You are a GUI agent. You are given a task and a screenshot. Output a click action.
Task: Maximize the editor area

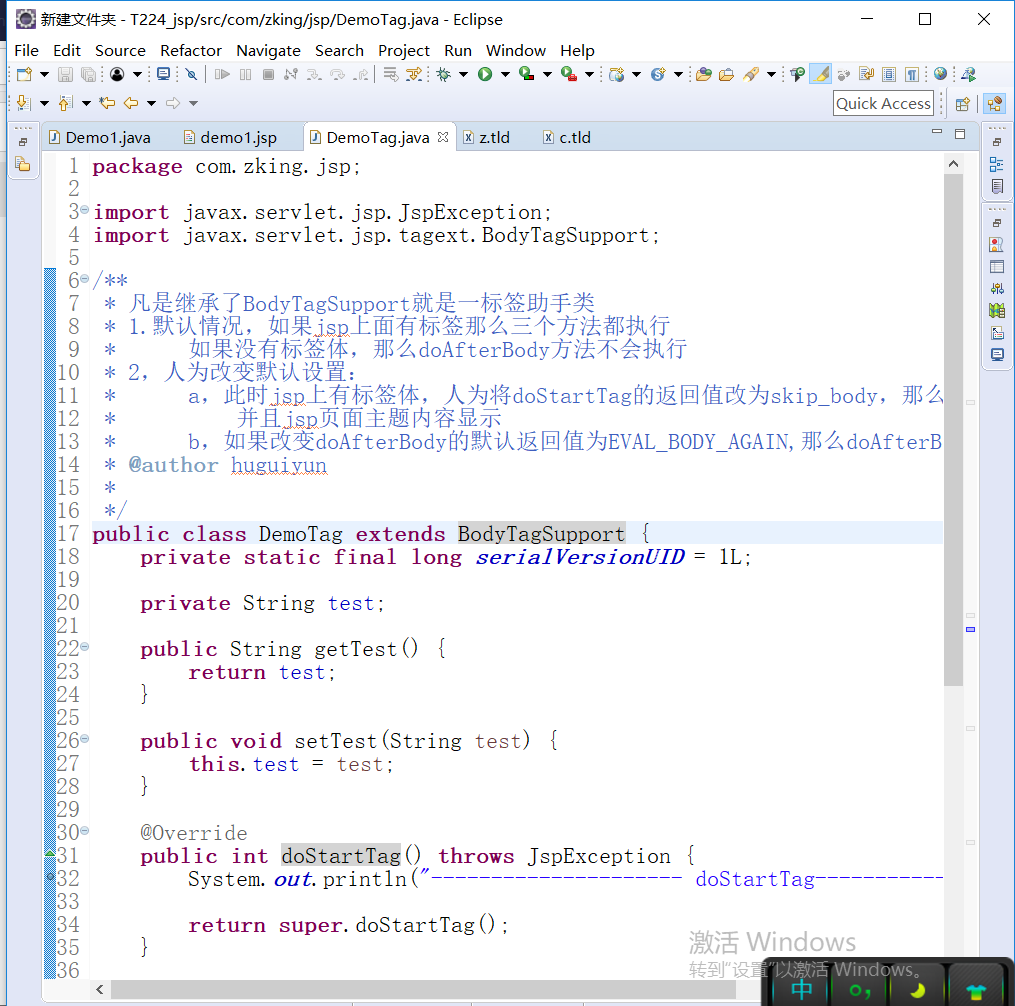click(x=960, y=134)
